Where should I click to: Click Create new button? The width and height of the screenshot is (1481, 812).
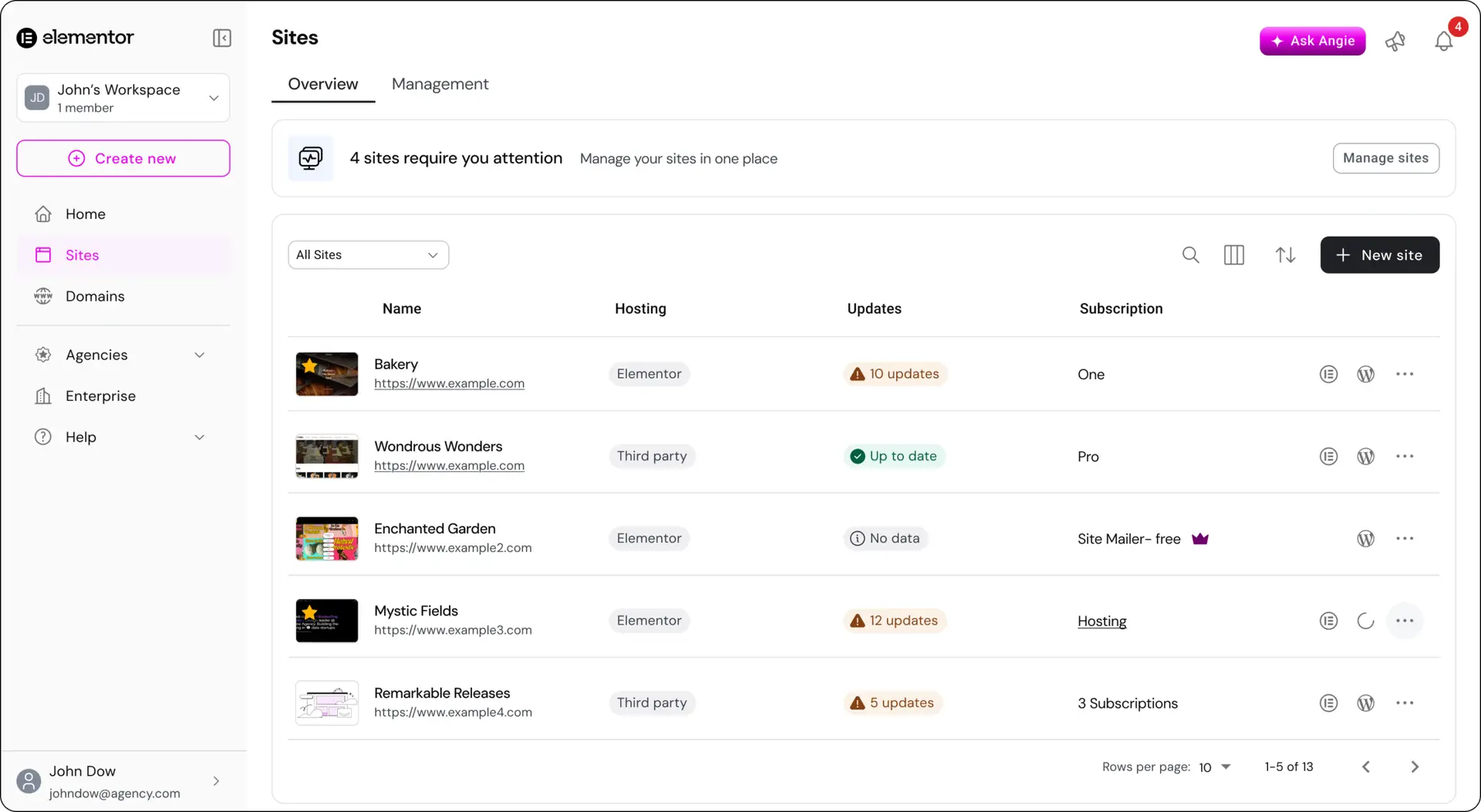pos(123,158)
